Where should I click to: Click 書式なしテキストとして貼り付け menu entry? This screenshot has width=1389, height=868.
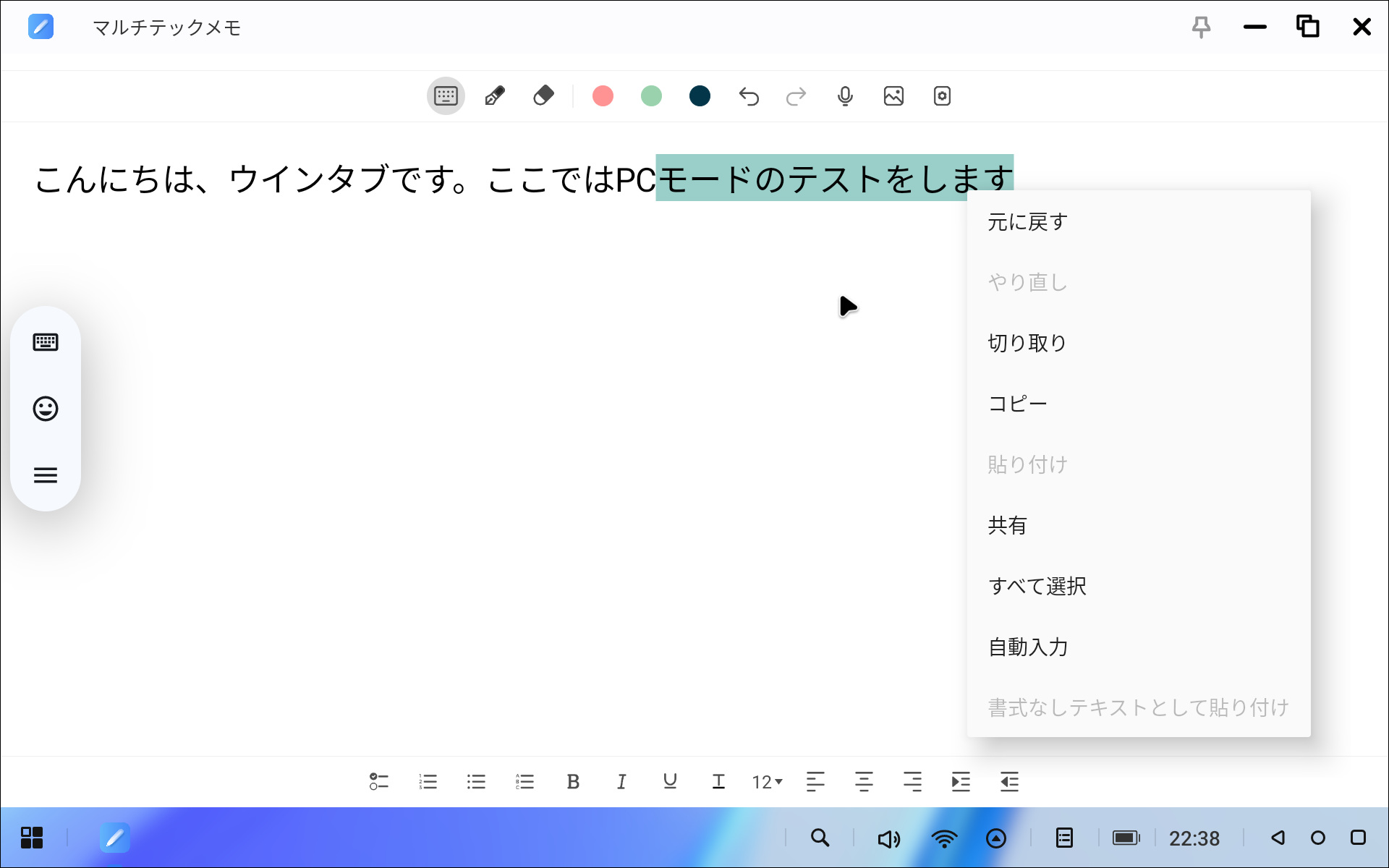tap(1139, 707)
